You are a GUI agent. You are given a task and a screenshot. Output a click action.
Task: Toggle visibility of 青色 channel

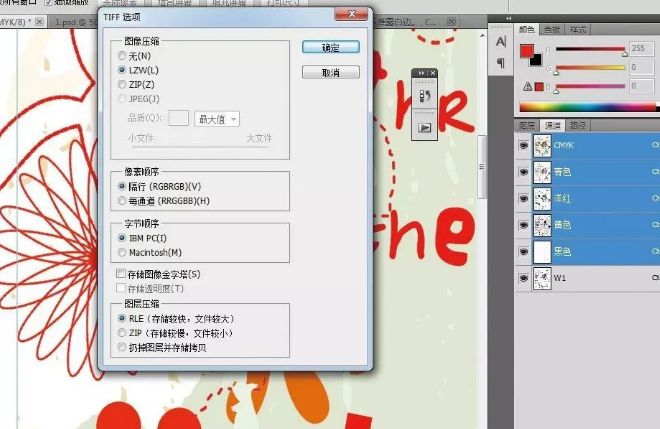pos(523,172)
